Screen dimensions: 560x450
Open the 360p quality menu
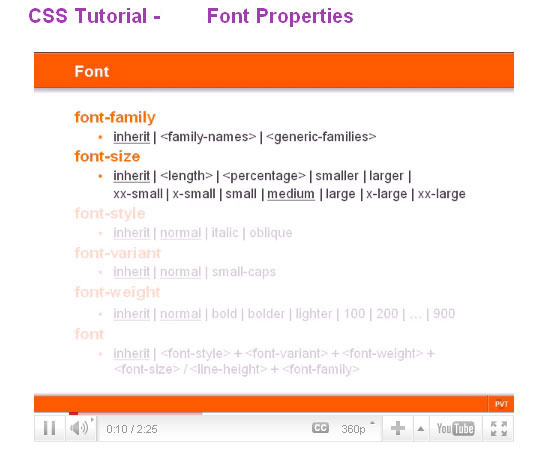[354, 429]
